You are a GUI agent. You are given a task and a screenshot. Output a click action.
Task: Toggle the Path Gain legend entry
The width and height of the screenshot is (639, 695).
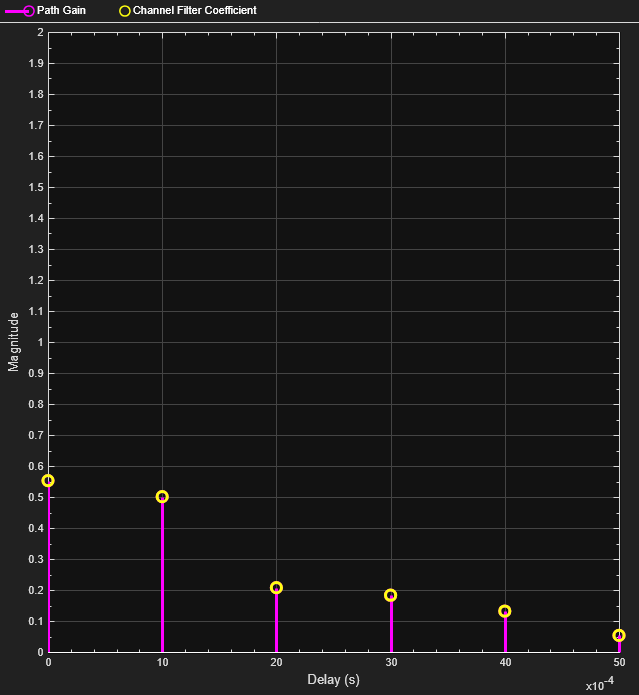coord(45,11)
